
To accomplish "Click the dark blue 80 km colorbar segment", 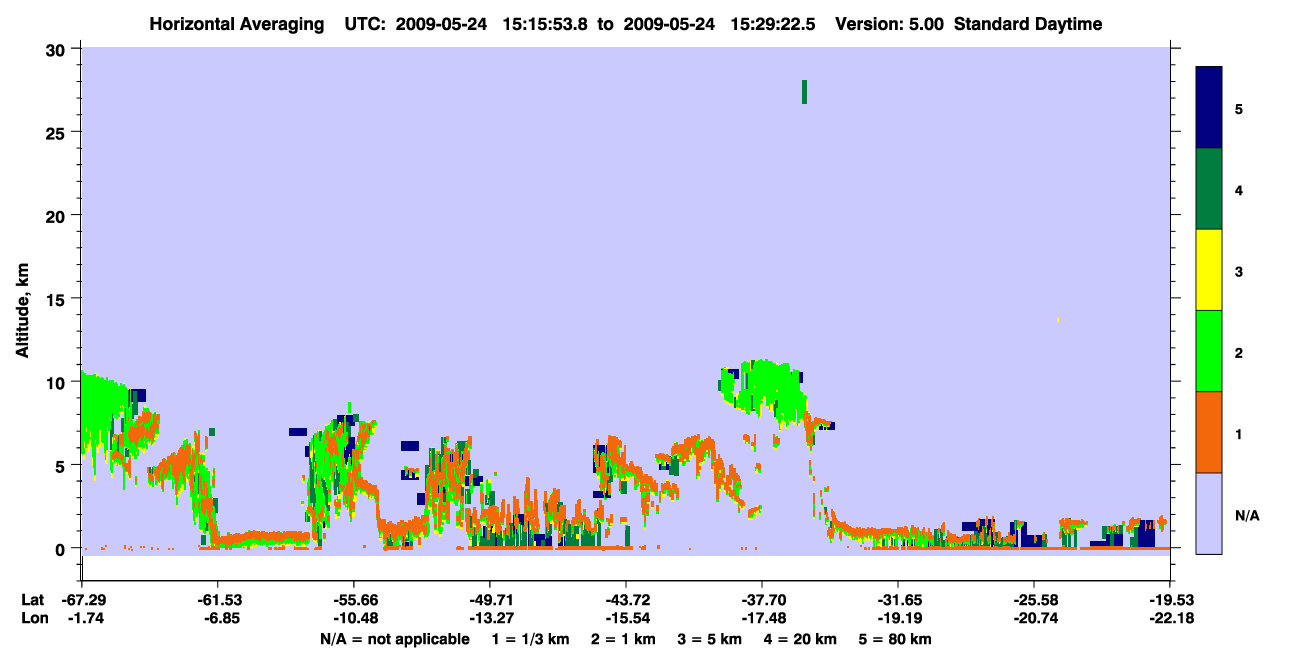I will [x=1209, y=108].
